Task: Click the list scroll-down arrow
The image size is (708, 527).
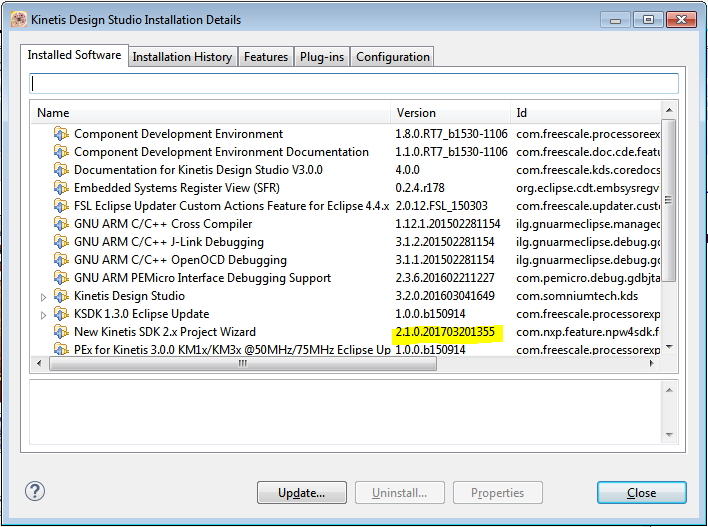Action: [x=669, y=347]
